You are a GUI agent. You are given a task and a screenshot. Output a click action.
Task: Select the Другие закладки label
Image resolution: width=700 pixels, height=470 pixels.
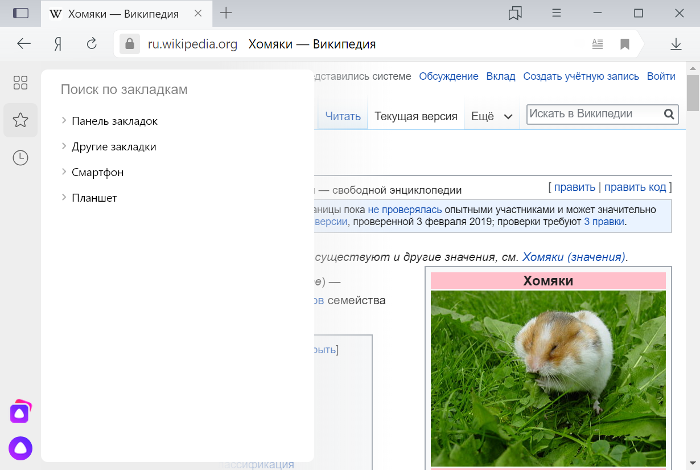[x=114, y=146]
